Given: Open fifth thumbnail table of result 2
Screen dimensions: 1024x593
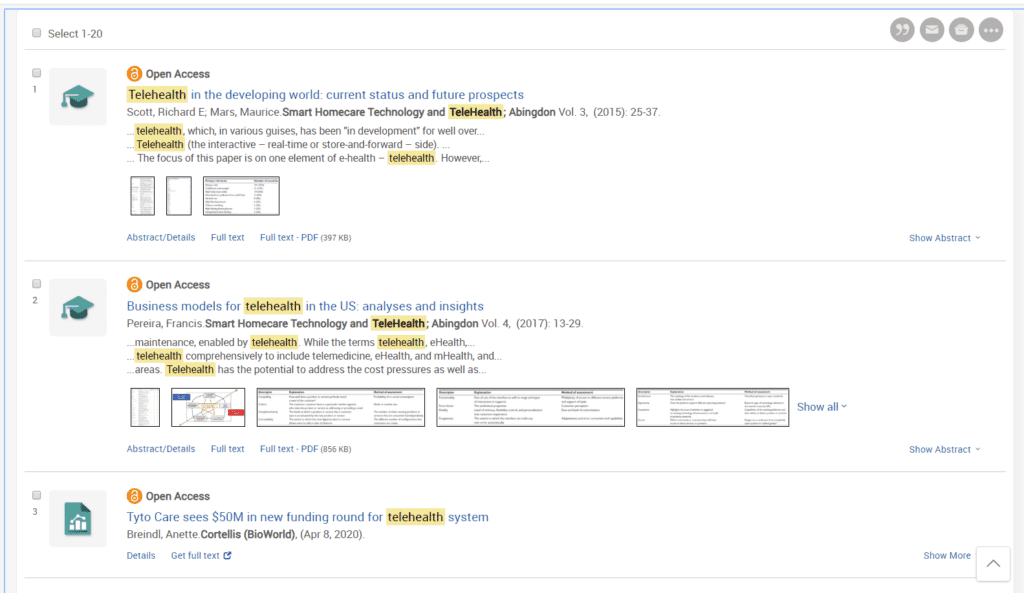Looking at the screenshot, I should (x=712, y=408).
